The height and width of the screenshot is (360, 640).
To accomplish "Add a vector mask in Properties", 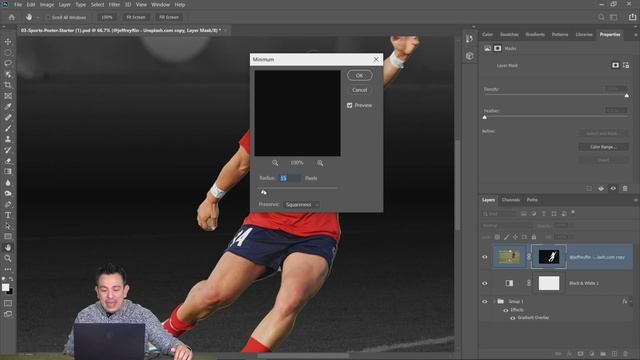I will coord(626,65).
